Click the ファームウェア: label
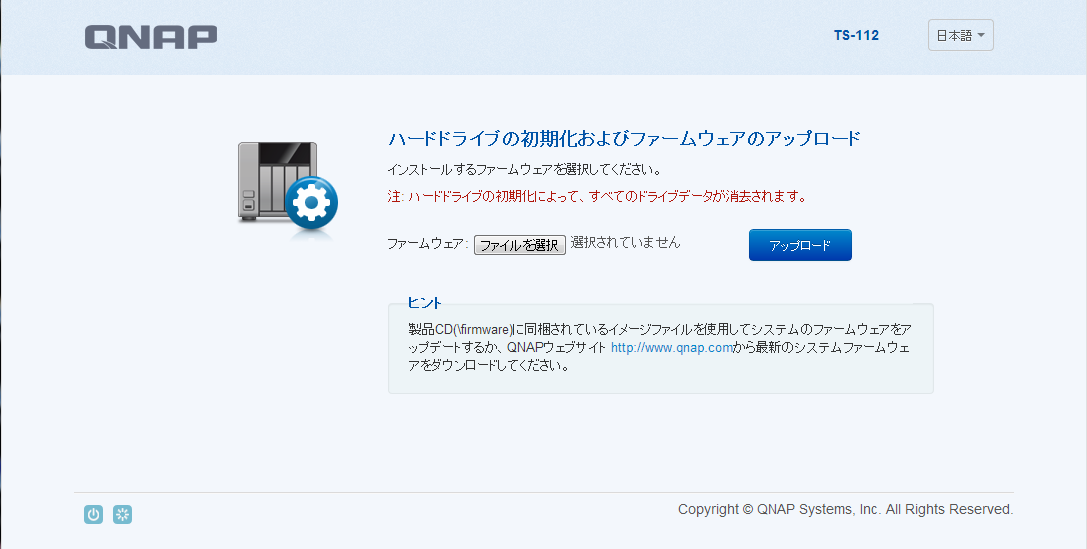1087x549 pixels. (x=428, y=244)
